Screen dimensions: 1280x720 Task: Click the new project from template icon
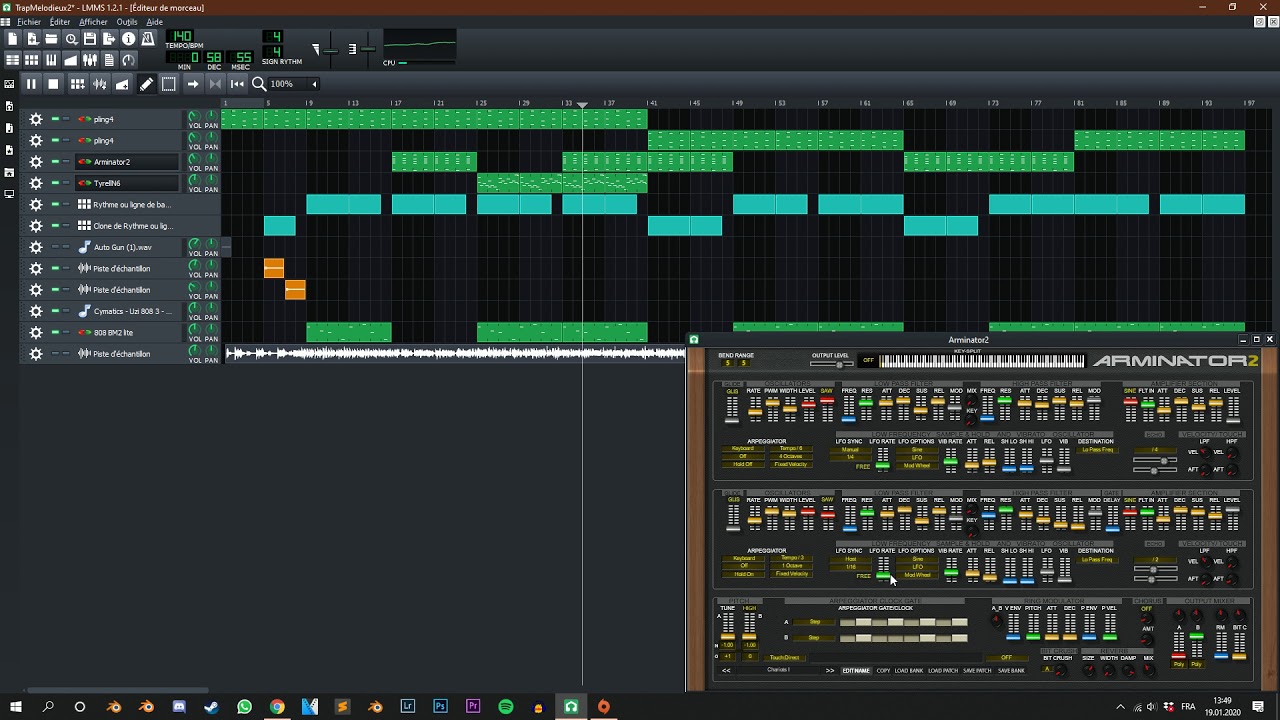pos(32,39)
